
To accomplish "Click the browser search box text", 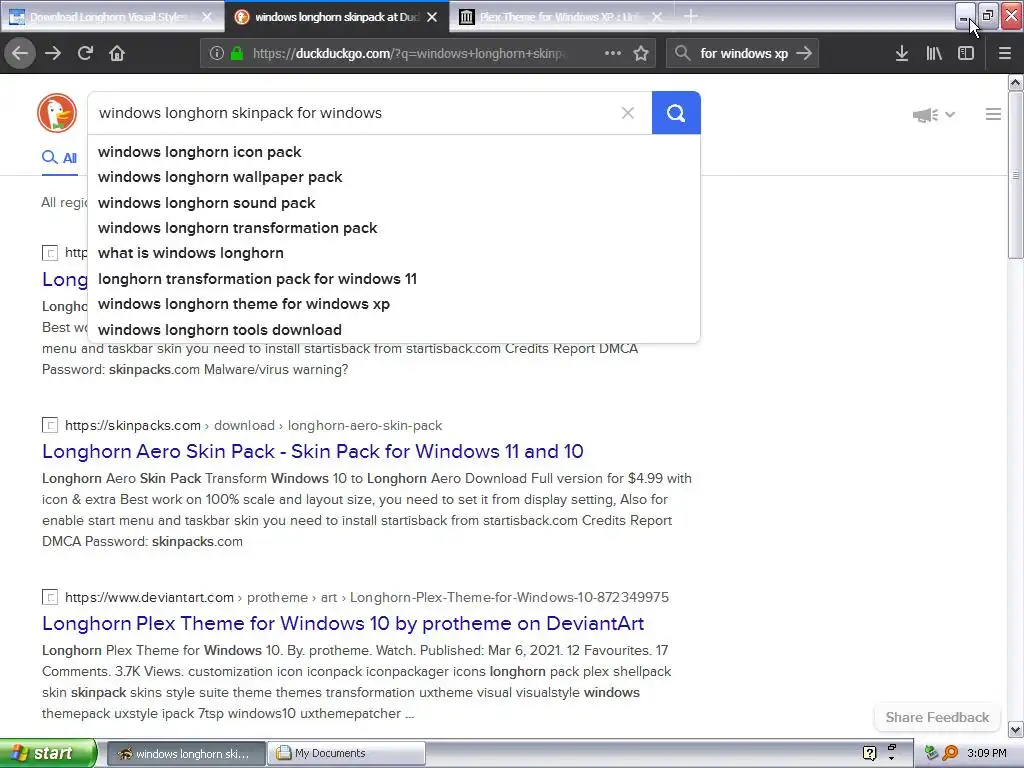I will click(744, 54).
